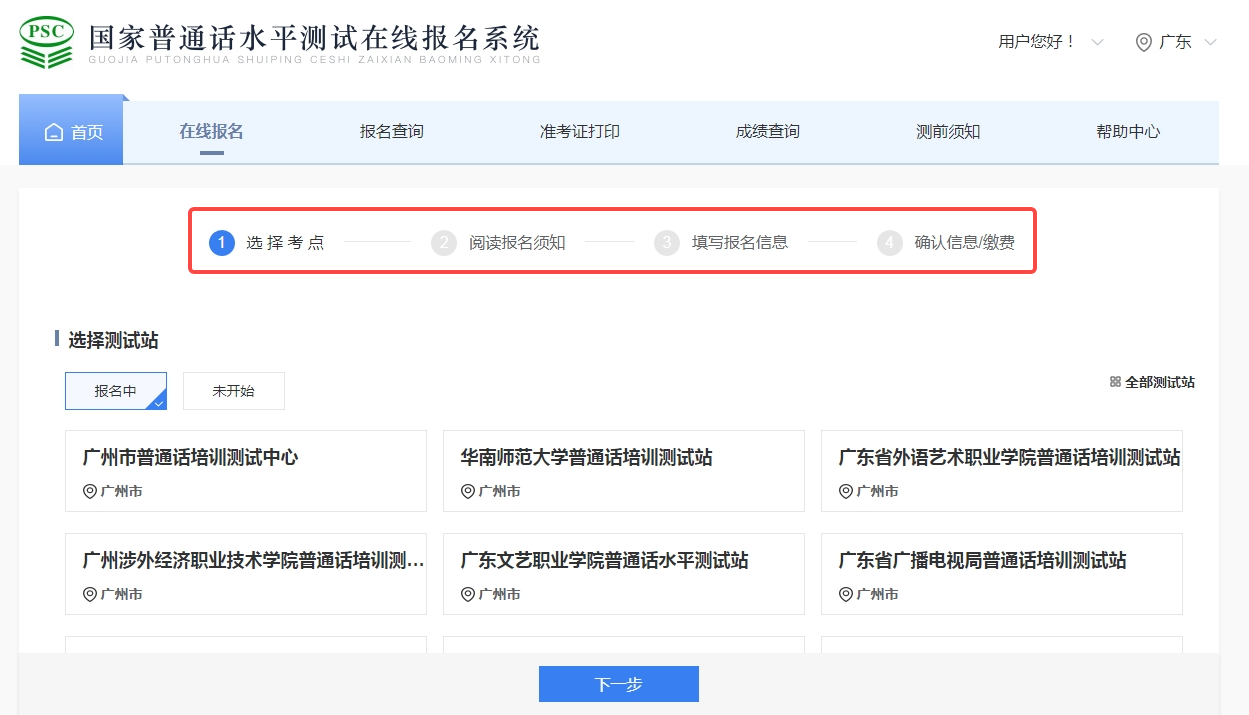Screen dimensions: 1249x715
Task: Select the 华南师范大学普通话培训测试站 card
Action: pyautogui.click(x=624, y=471)
